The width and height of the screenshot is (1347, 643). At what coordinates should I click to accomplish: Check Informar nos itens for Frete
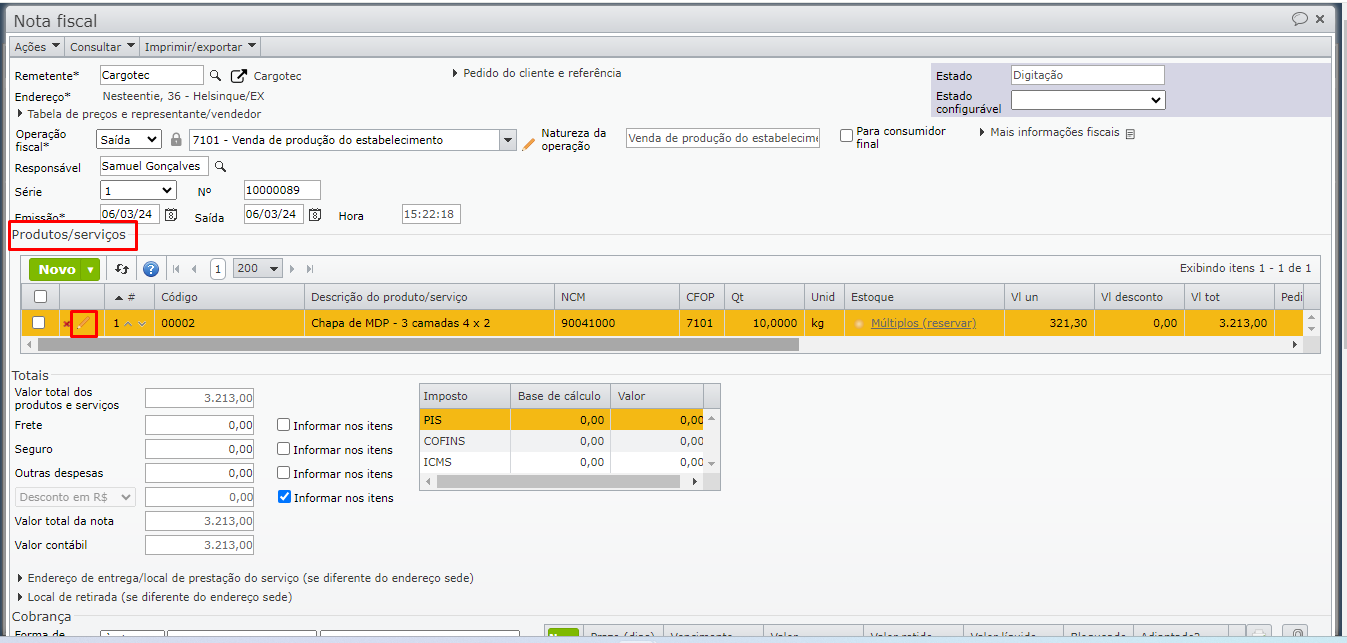click(284, 425)
